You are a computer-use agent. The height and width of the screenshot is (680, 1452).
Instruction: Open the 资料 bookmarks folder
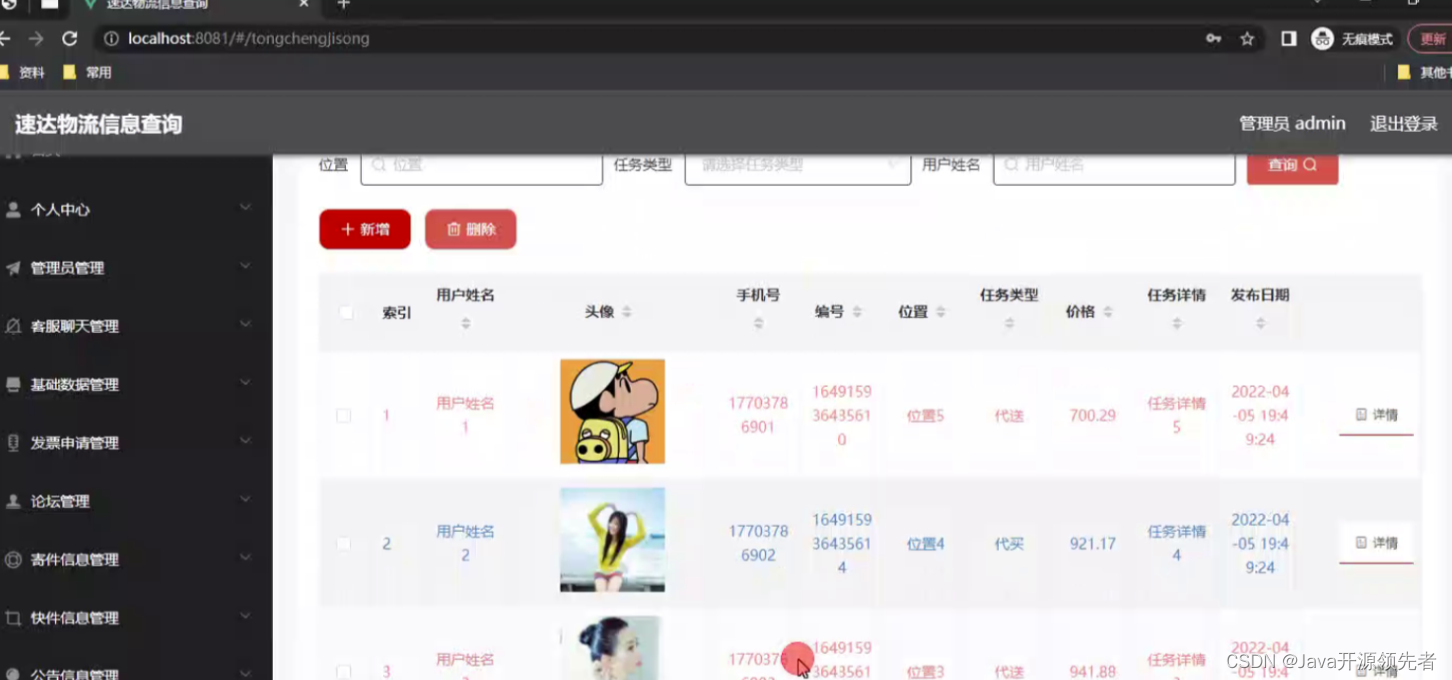tap(23, 72)
